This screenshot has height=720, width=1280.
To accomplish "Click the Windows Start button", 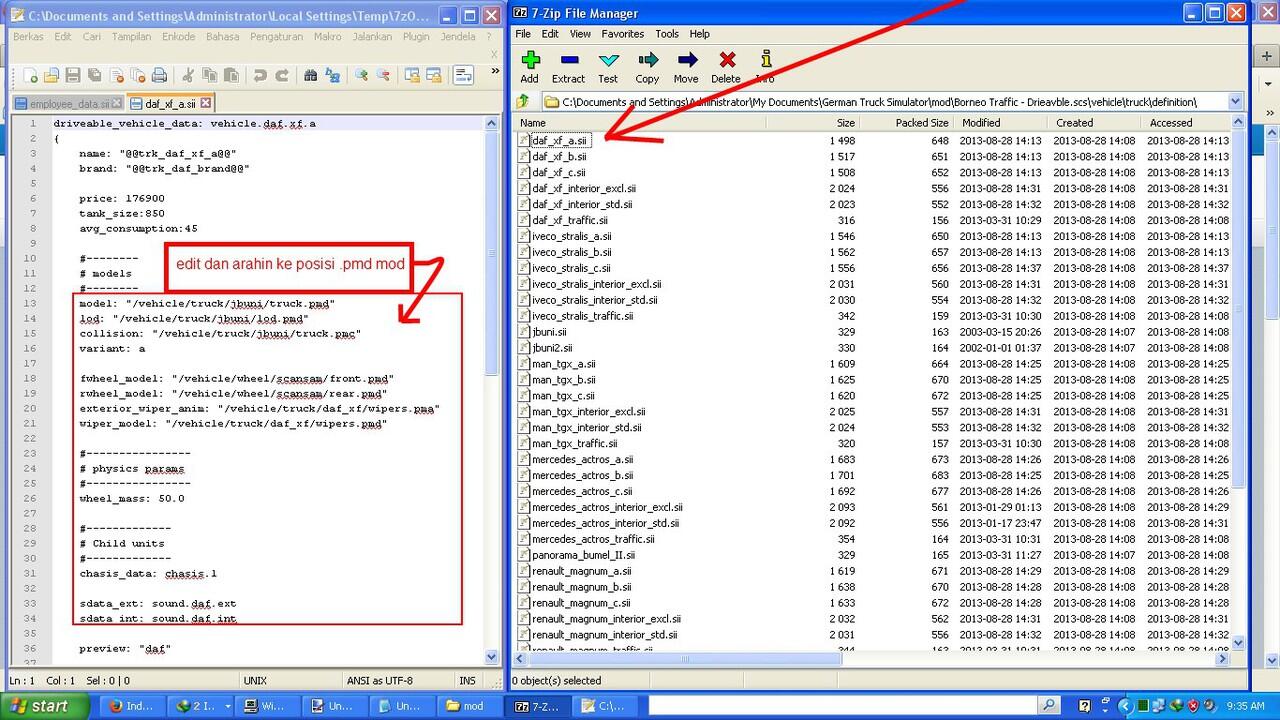I will point(42,706).
